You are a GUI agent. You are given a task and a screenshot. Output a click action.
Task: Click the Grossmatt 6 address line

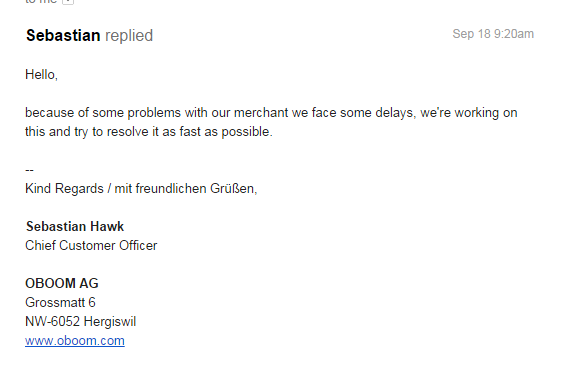point(60,302)
